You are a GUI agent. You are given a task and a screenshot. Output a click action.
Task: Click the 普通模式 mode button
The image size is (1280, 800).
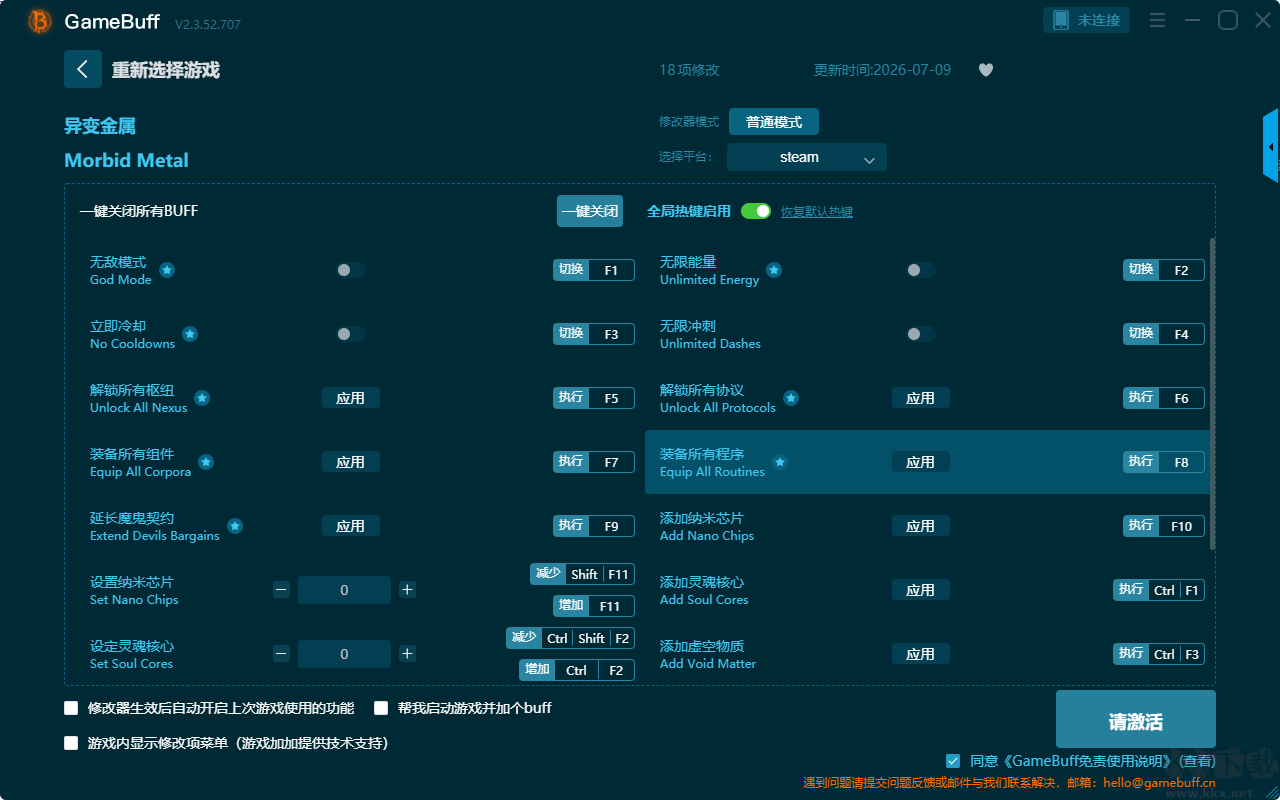click(x=774, y=122)
